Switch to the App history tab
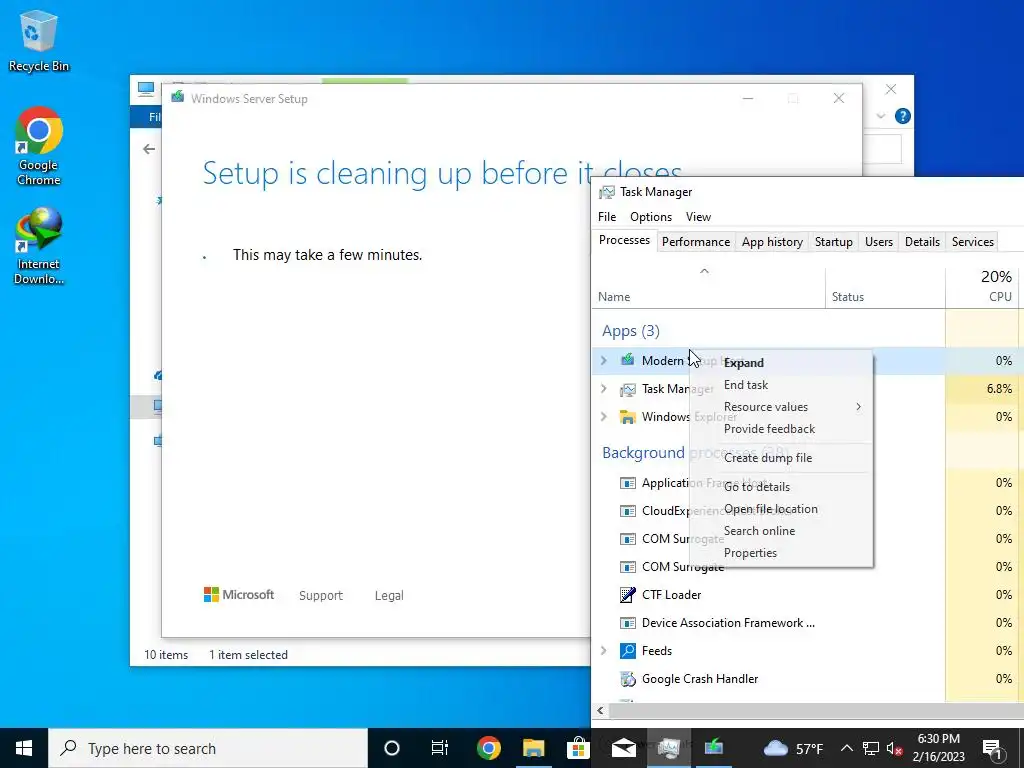Viewport: 1024px width, 768px height. [x=772, y=242]
